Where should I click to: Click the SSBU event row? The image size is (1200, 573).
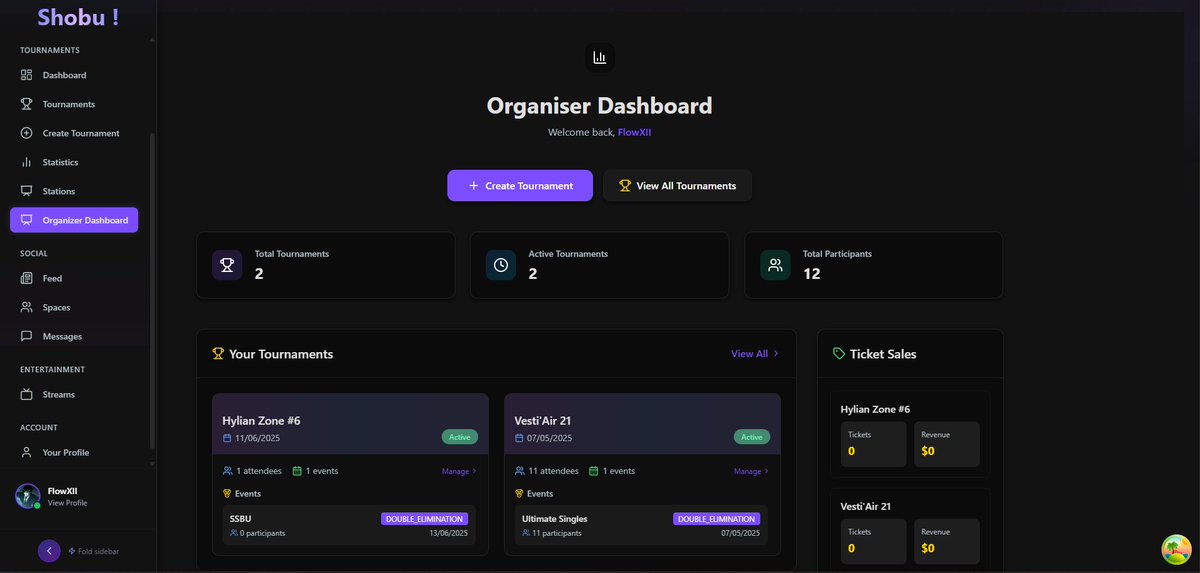(349, 525)
